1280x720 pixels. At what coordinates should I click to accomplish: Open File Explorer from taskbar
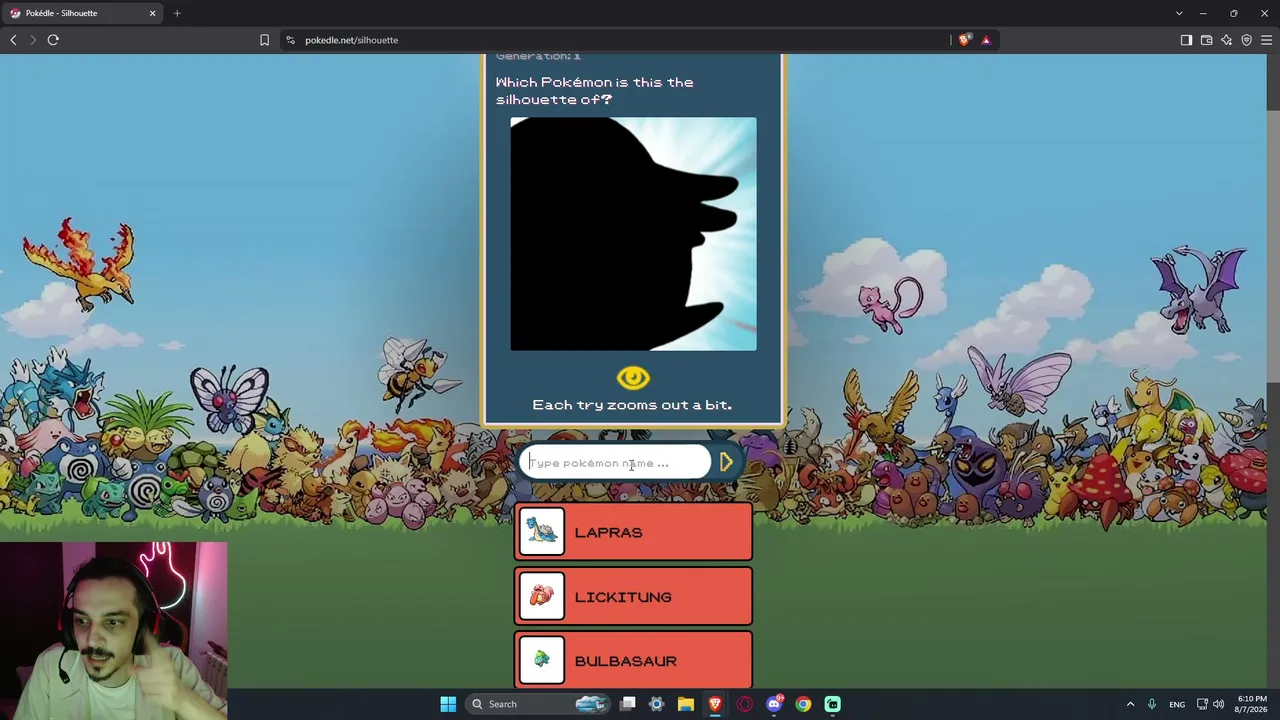pos(686,704)
